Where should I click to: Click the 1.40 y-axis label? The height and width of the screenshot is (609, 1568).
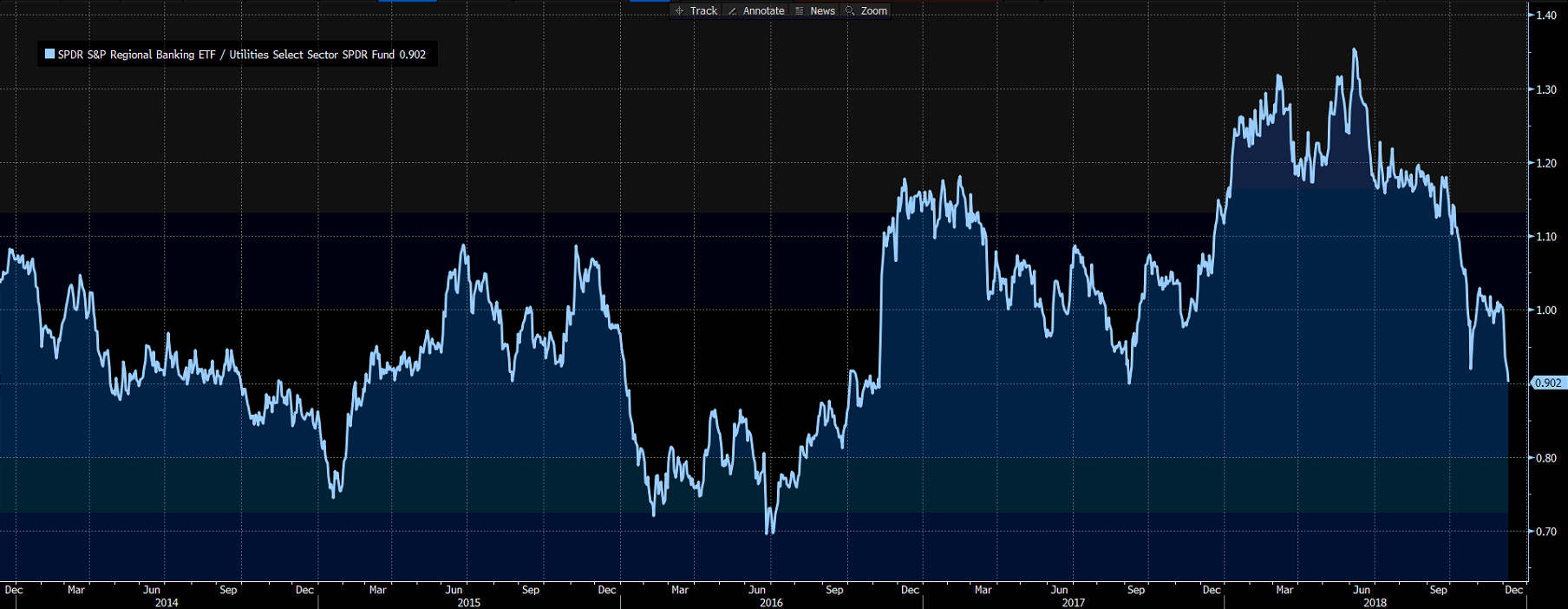coord(1546,16)
